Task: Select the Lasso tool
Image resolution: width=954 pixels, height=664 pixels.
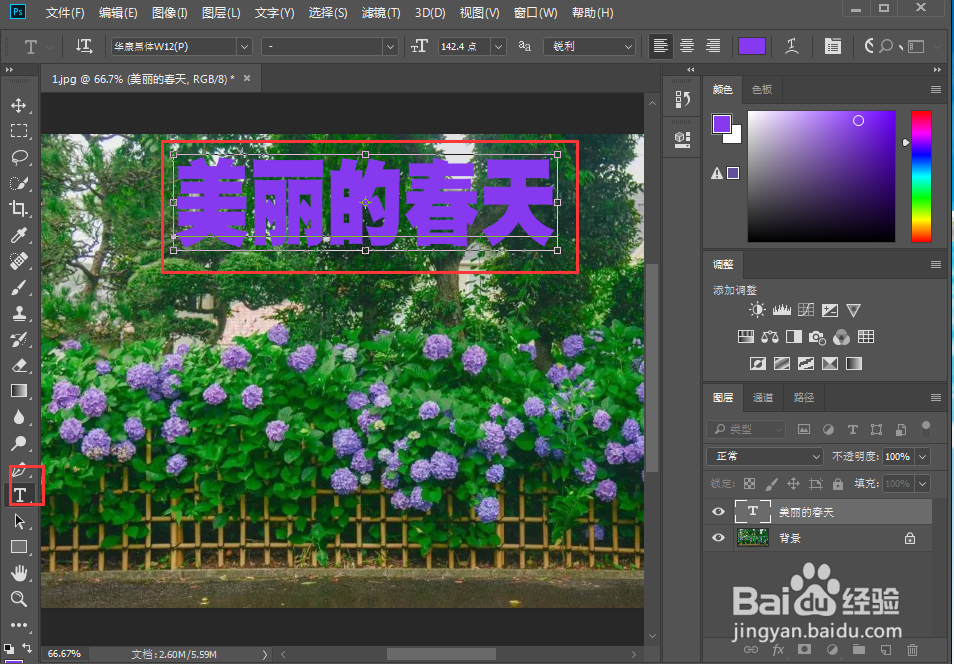Action: click(19, 157)
